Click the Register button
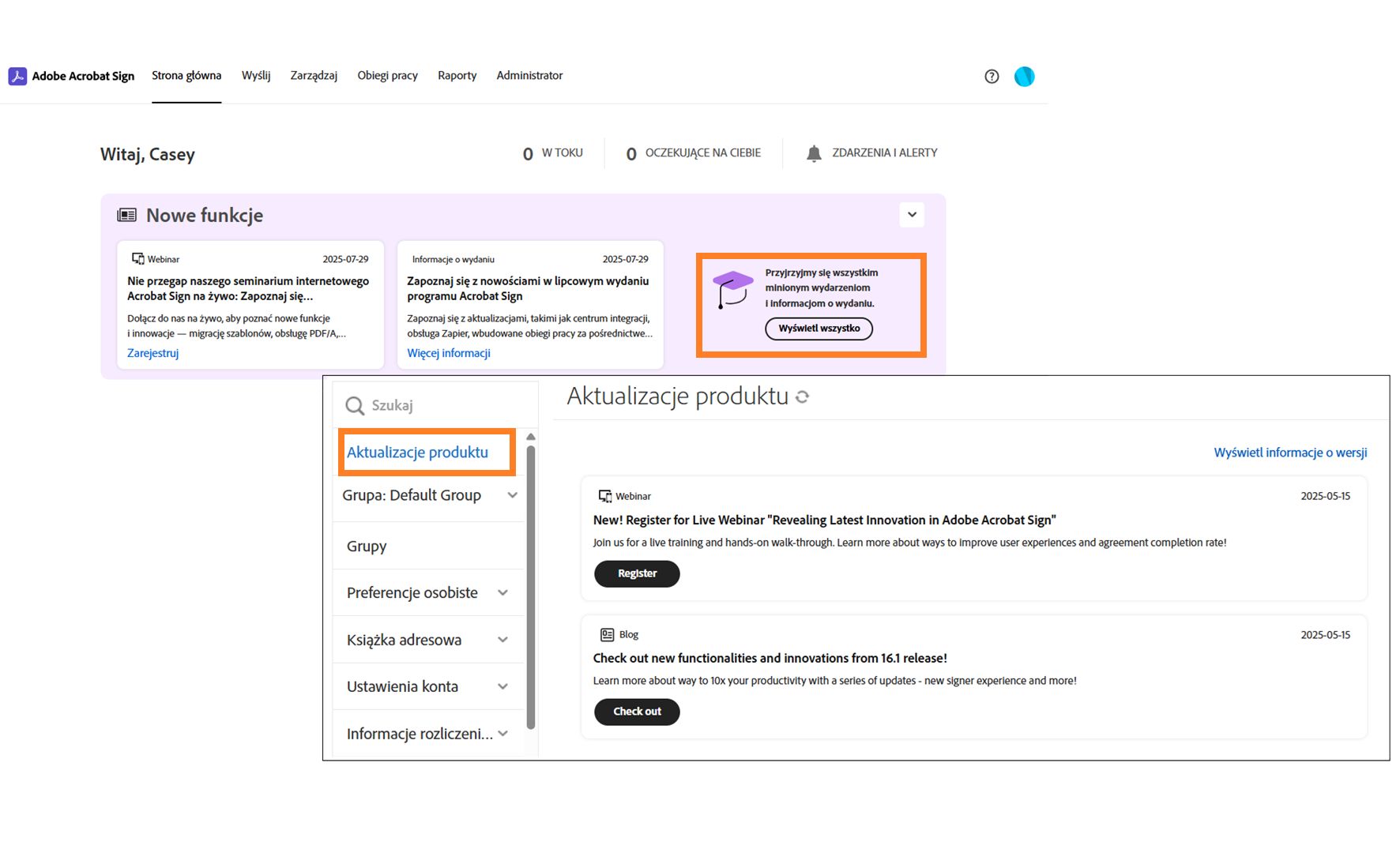Viewport: 1400px width, 868px height. point(637,573)
